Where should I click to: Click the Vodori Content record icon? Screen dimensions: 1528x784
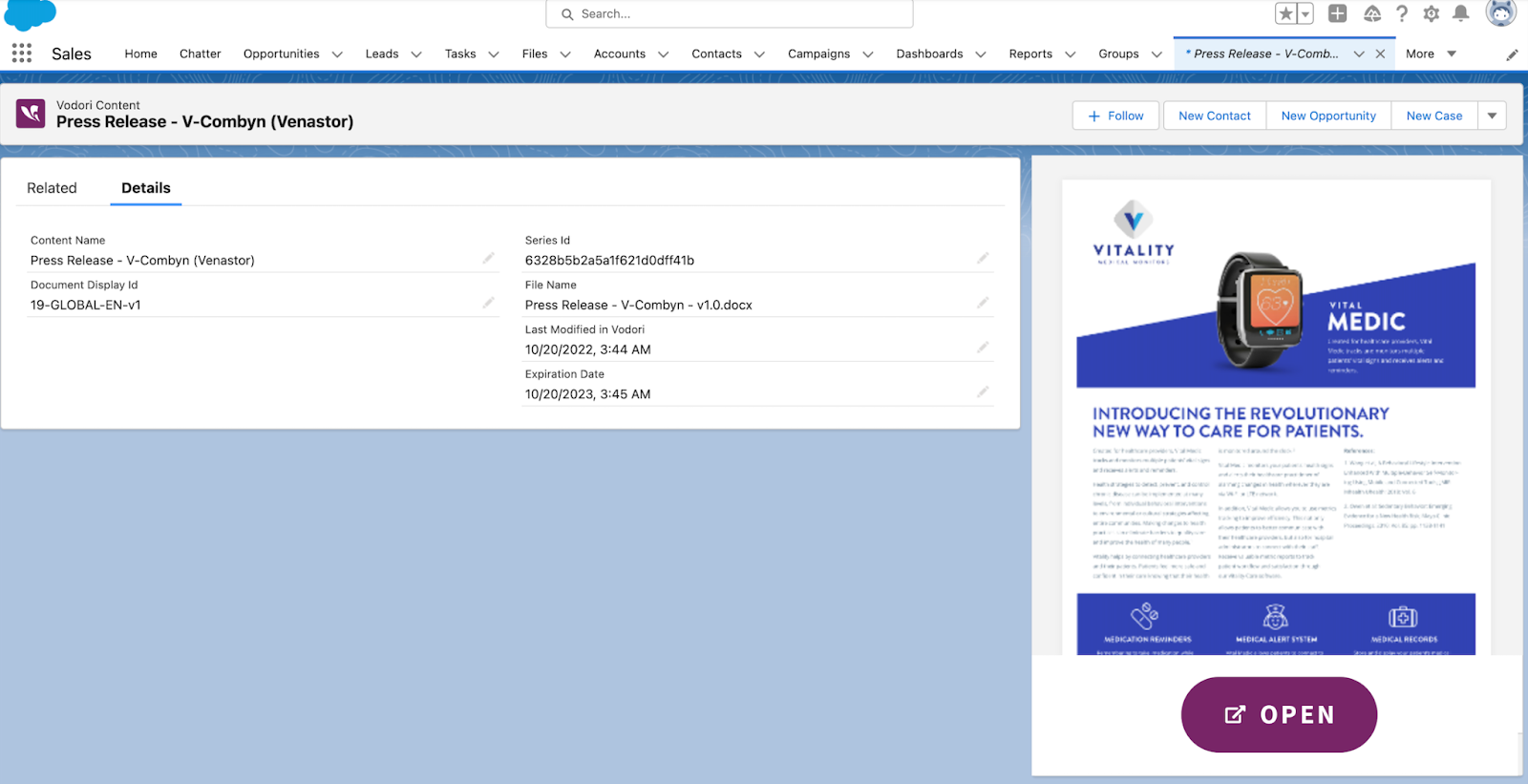point(31,114)
